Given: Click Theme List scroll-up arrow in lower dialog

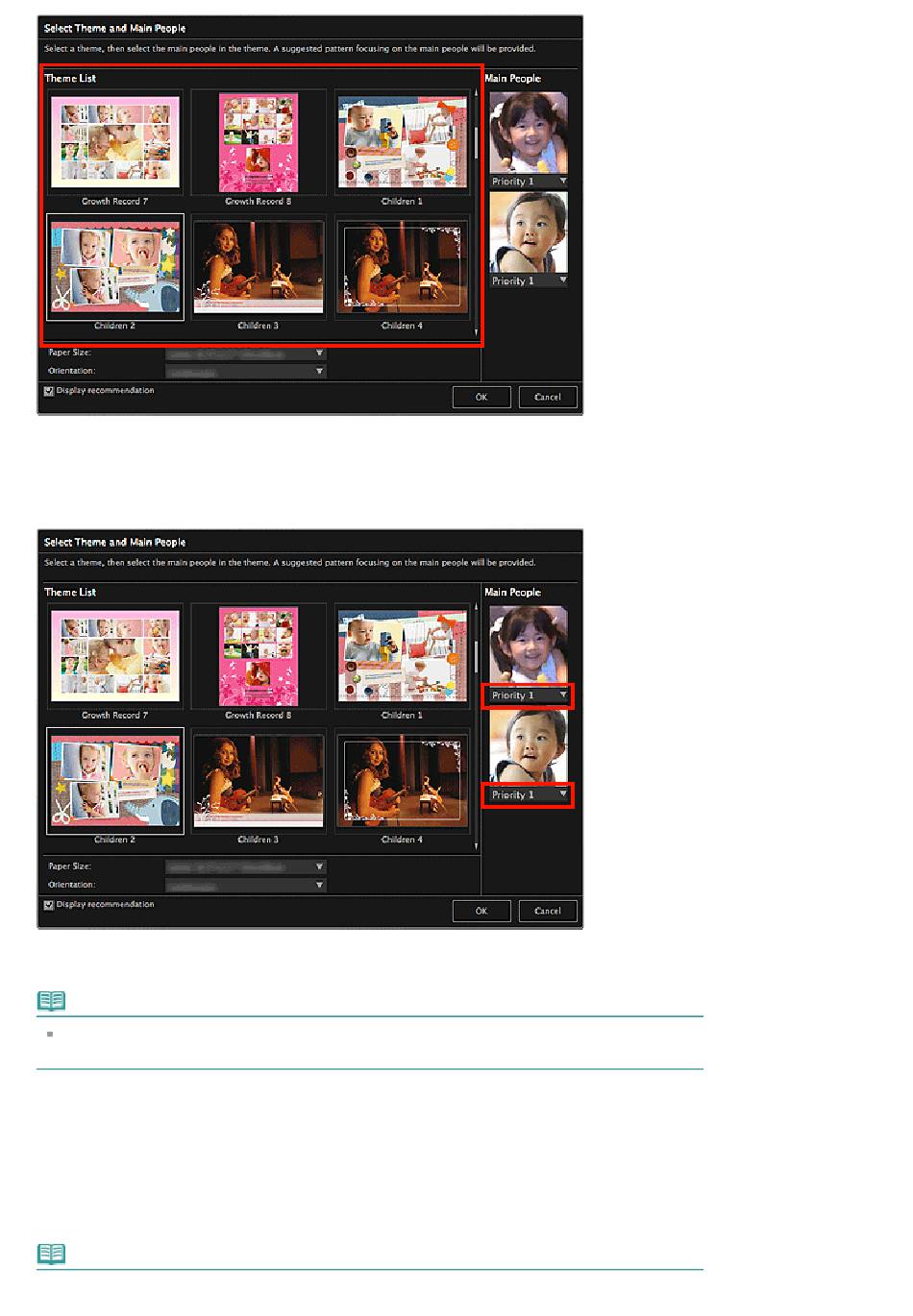Looking at the screenshot, I should [476, 607].
